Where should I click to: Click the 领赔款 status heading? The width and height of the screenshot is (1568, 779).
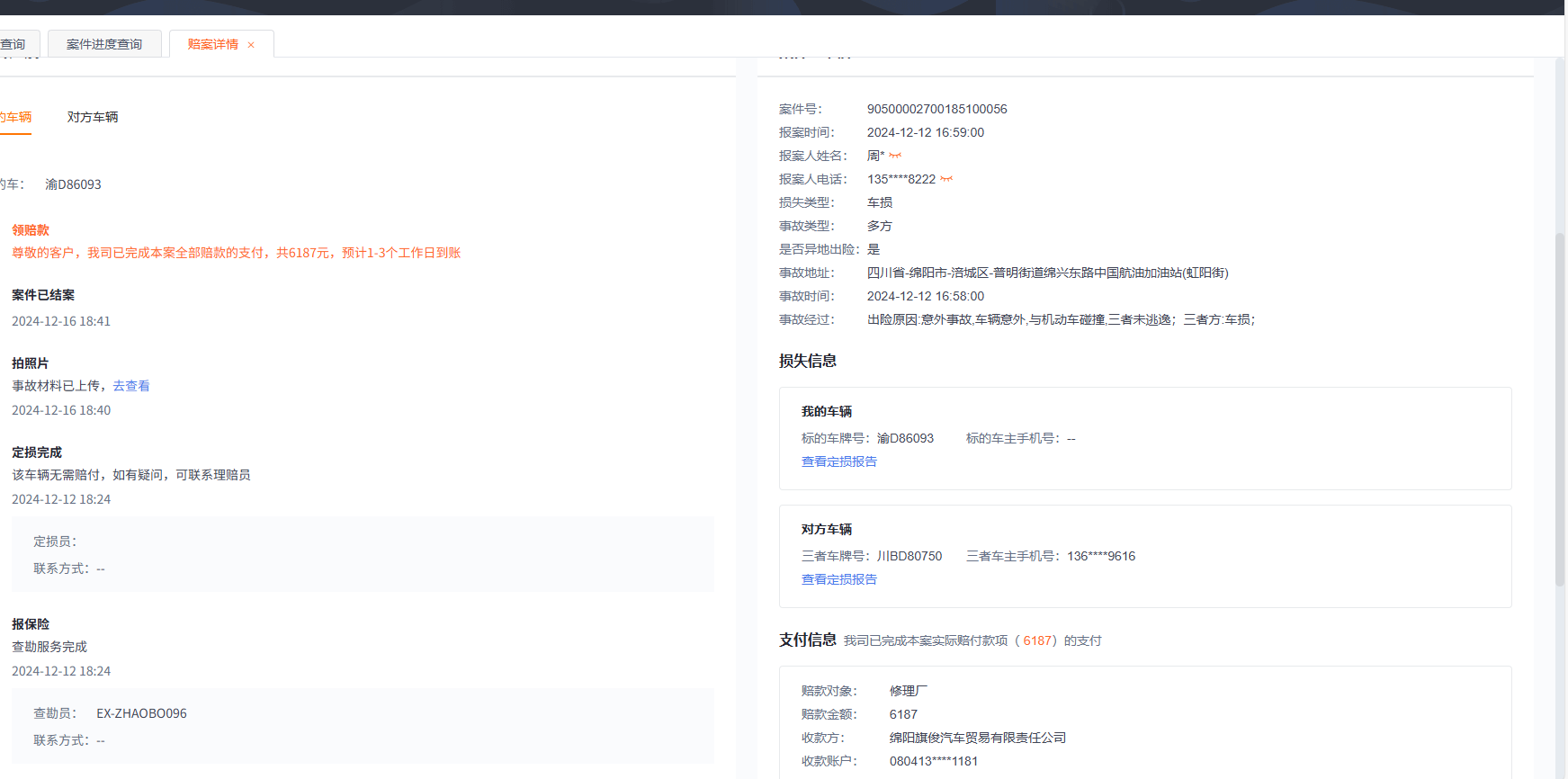click(31, 230)
